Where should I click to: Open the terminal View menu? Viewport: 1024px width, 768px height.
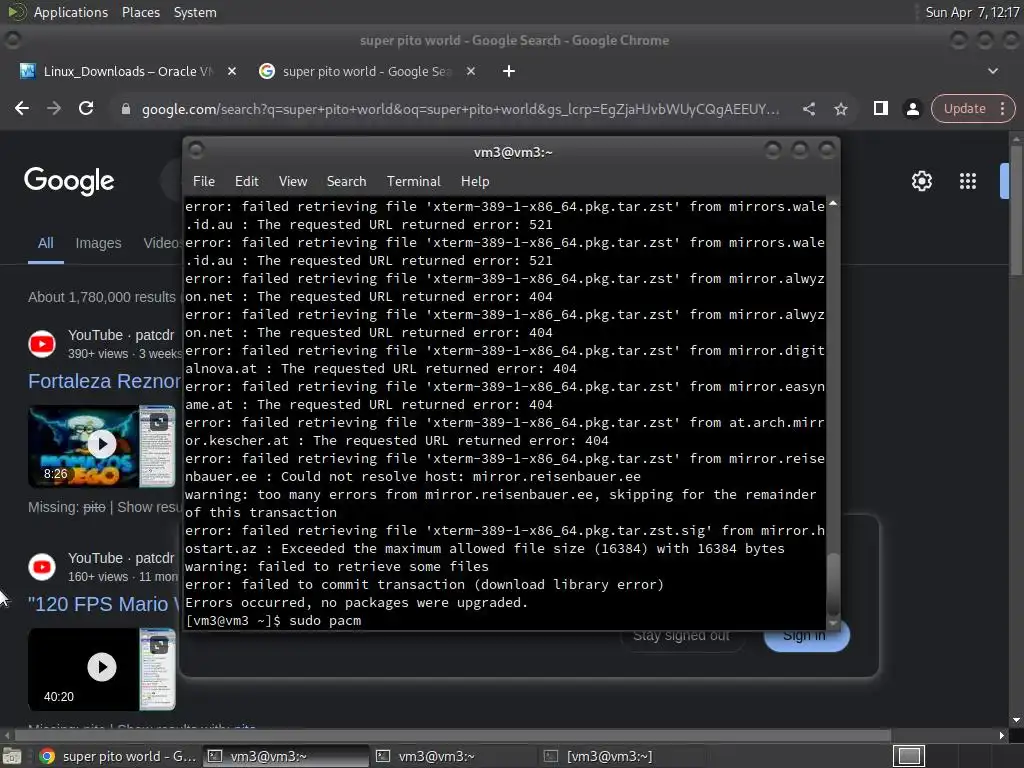[x=293, y=182]
